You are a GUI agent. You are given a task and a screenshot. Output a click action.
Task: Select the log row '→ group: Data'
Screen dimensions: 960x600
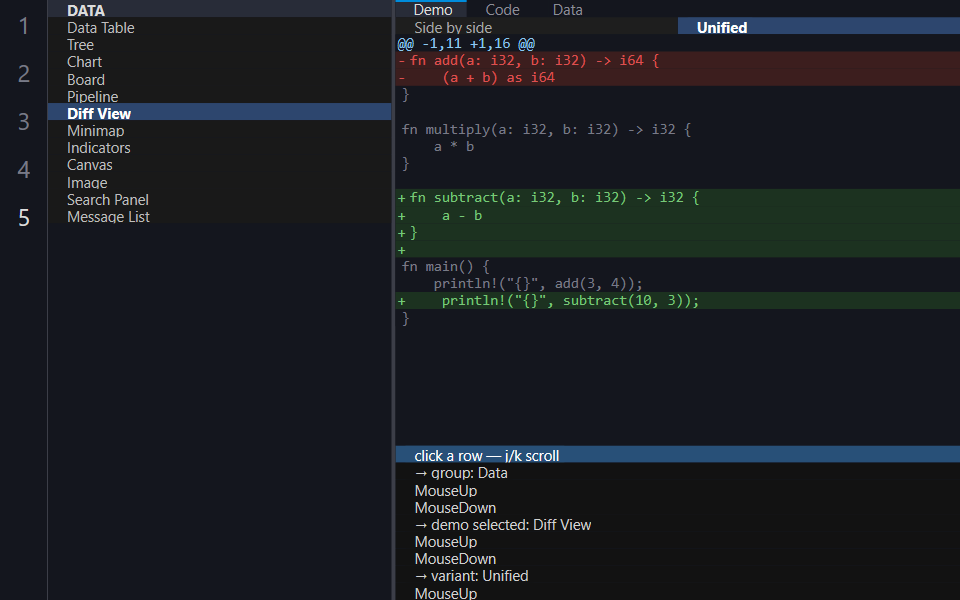pos(678,473)
